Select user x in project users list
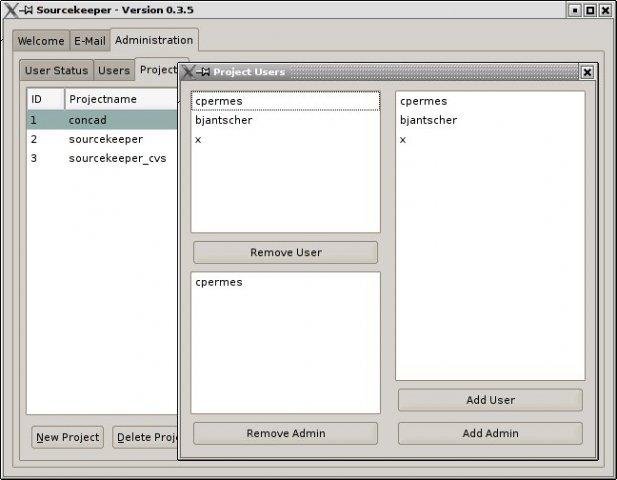This screenshot has height=480, width=617. pyautogui.click(x=286, y=139)
